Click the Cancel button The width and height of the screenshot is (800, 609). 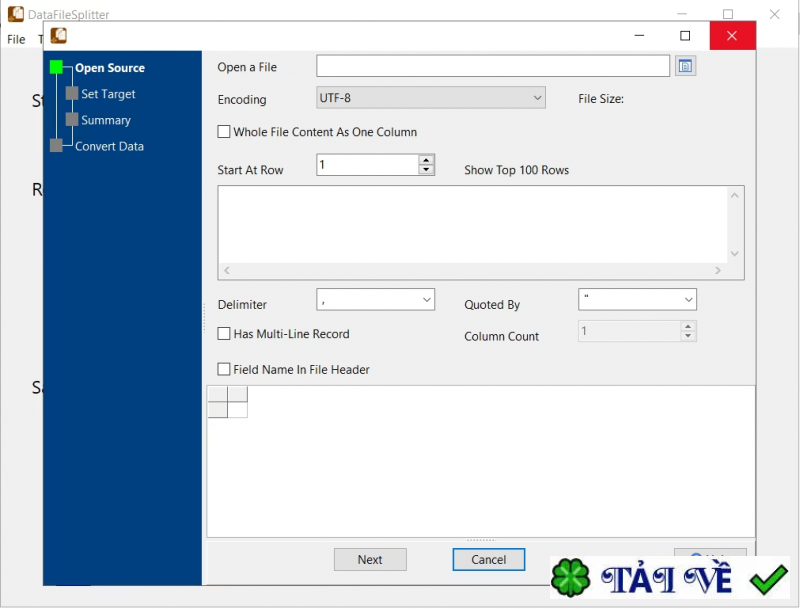pyautogui.click(x=488, y=559)
